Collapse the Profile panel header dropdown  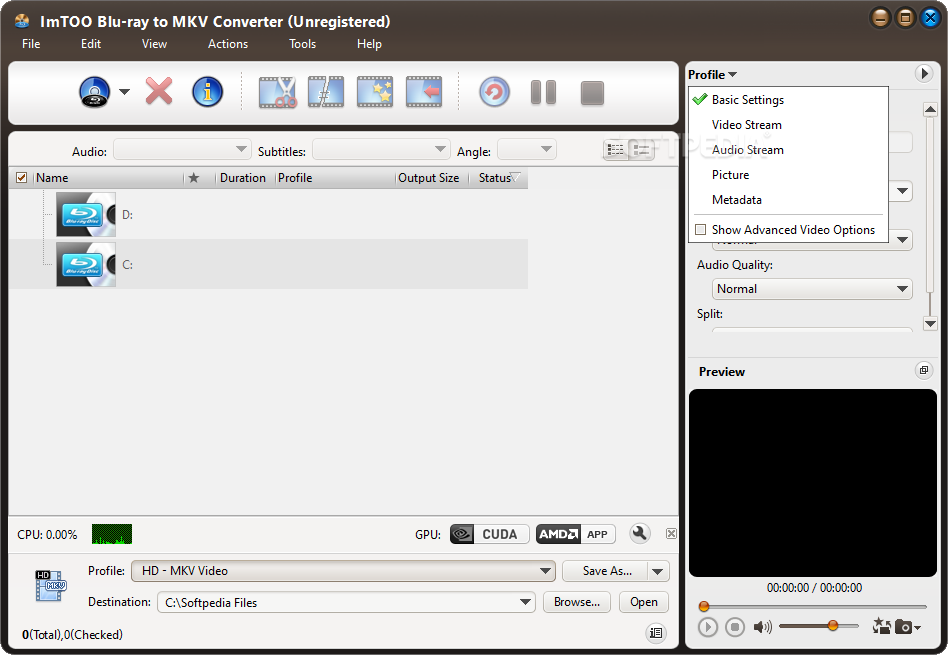pyautogui.click(x=712, y=74)
